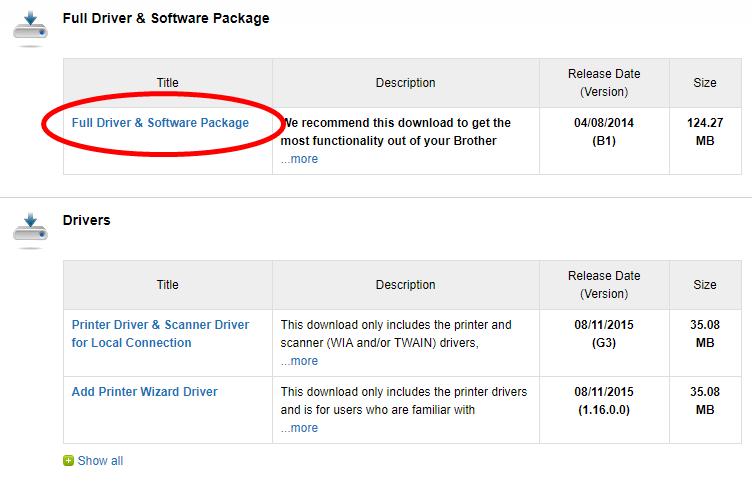The width and height of the screenshot is (752, 482).
Task: Click the Release Date (Version) header in Drivers table
Action: pos(604,285)
